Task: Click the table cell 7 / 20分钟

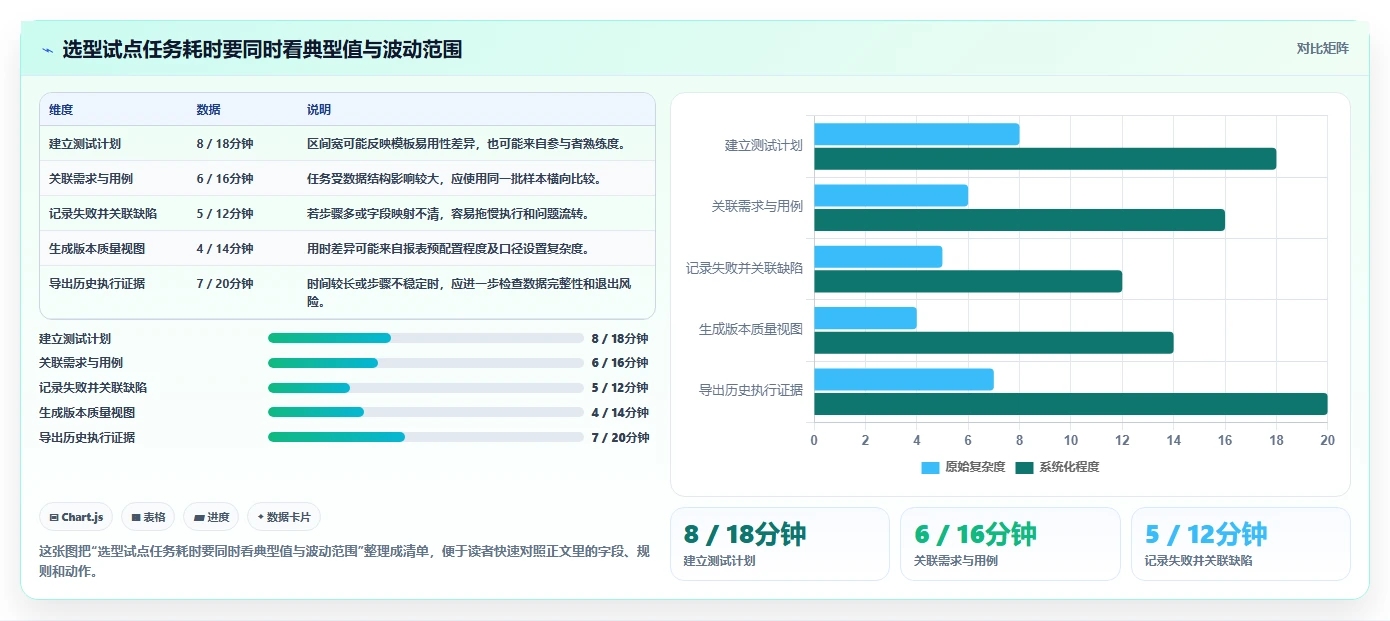Action: tap(225, 284)
